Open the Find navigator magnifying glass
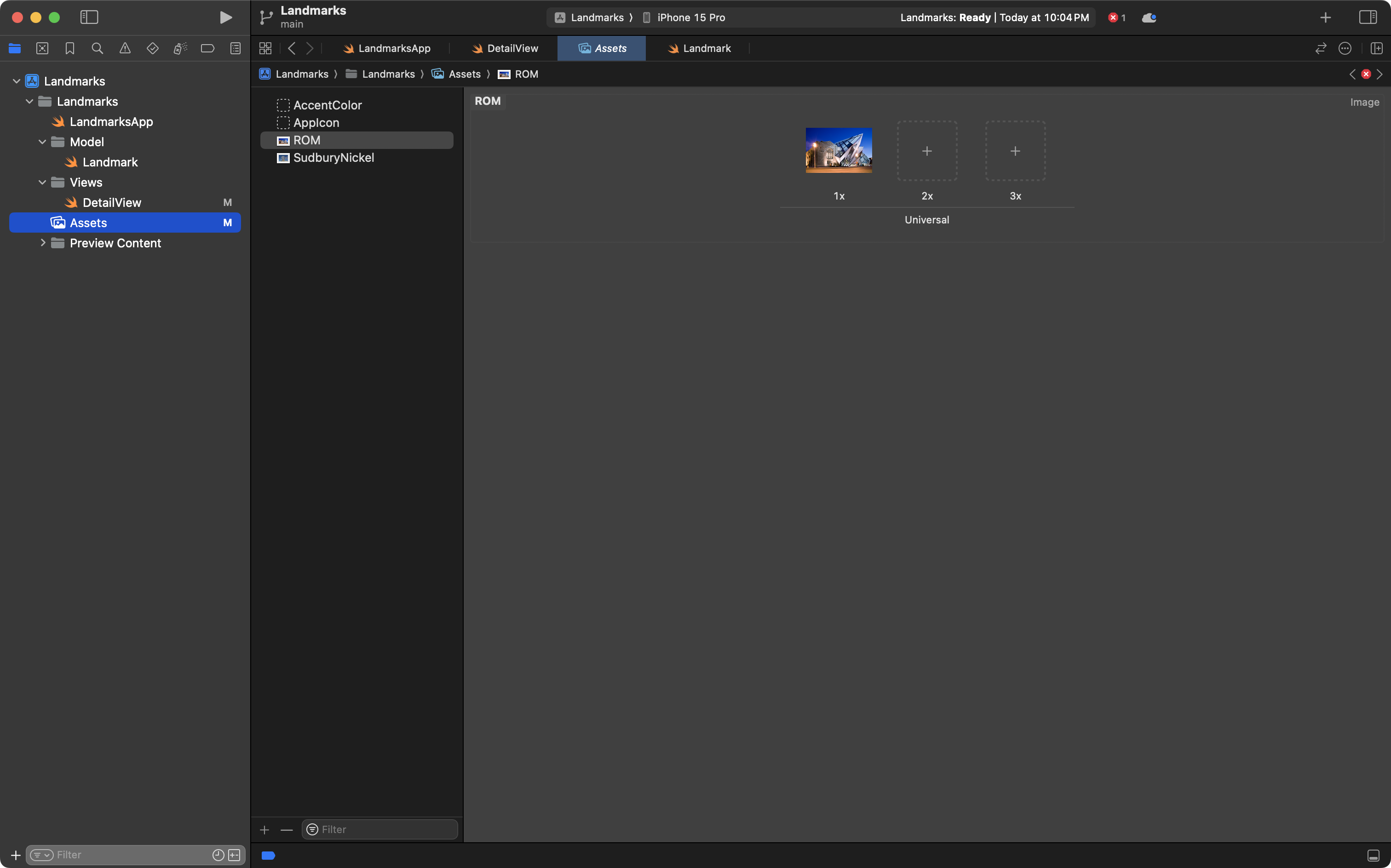Screen dimensions: 1391x868 click(x=97, y=48)
